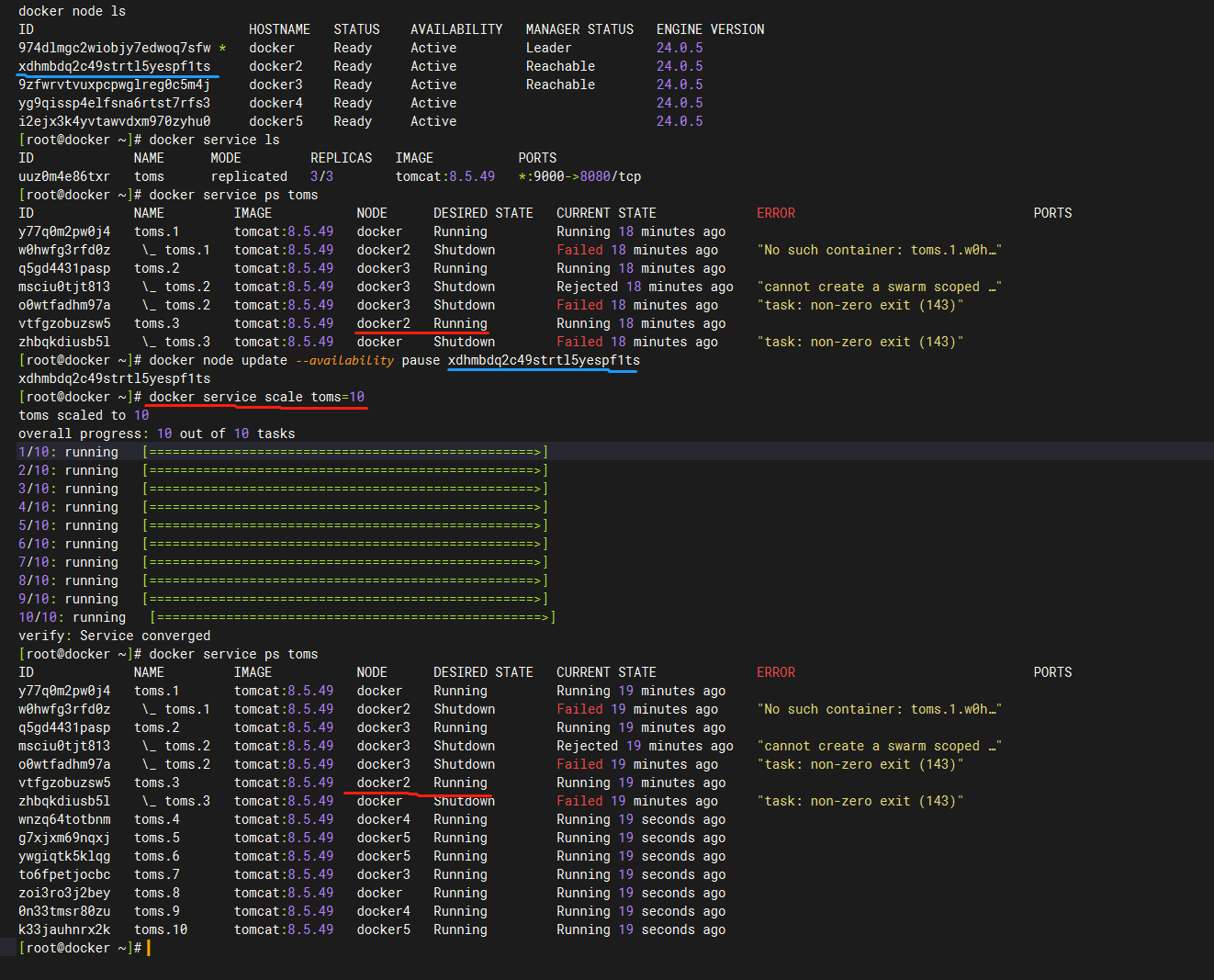Select task ID 0n33tmsr80zu
This screenshot has width=1214, height=980.
(x=64, y=911)
